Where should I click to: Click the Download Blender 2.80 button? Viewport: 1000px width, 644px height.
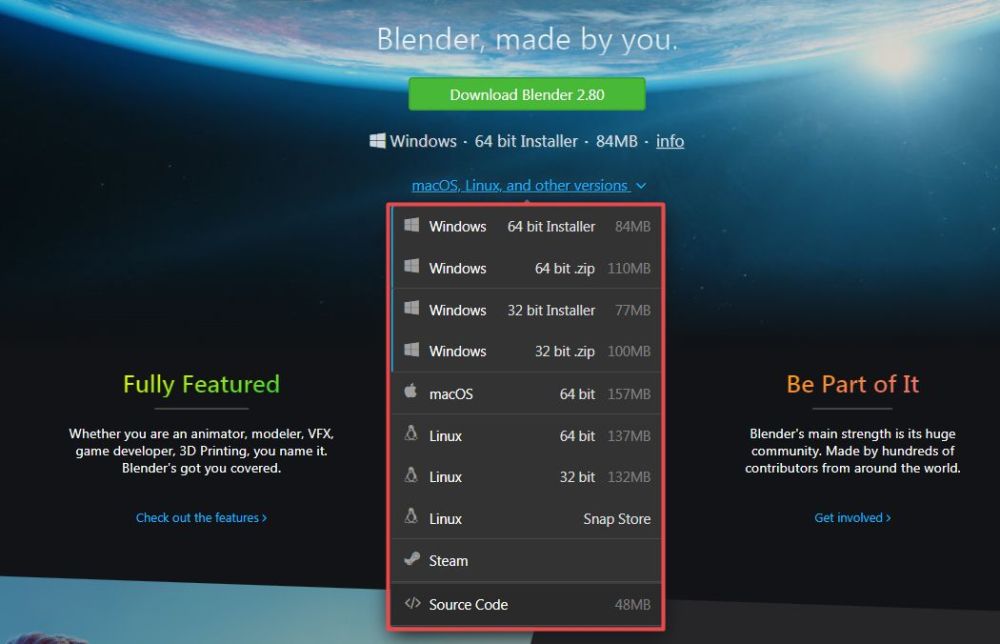[527, 94]
